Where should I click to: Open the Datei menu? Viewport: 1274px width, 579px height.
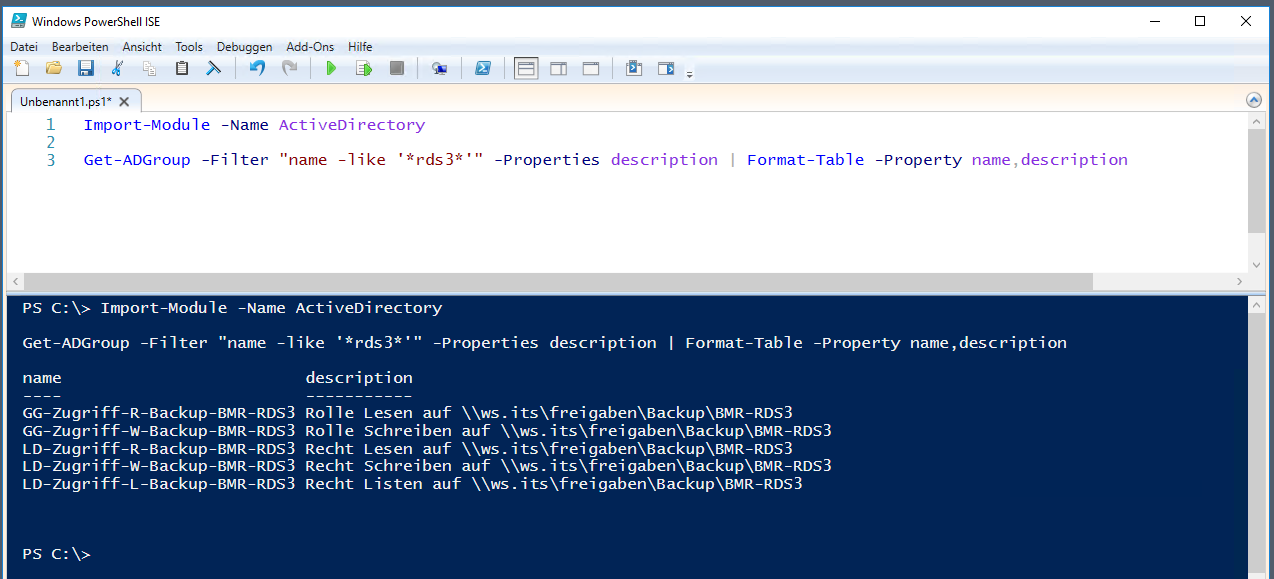(x=24, y=47)
